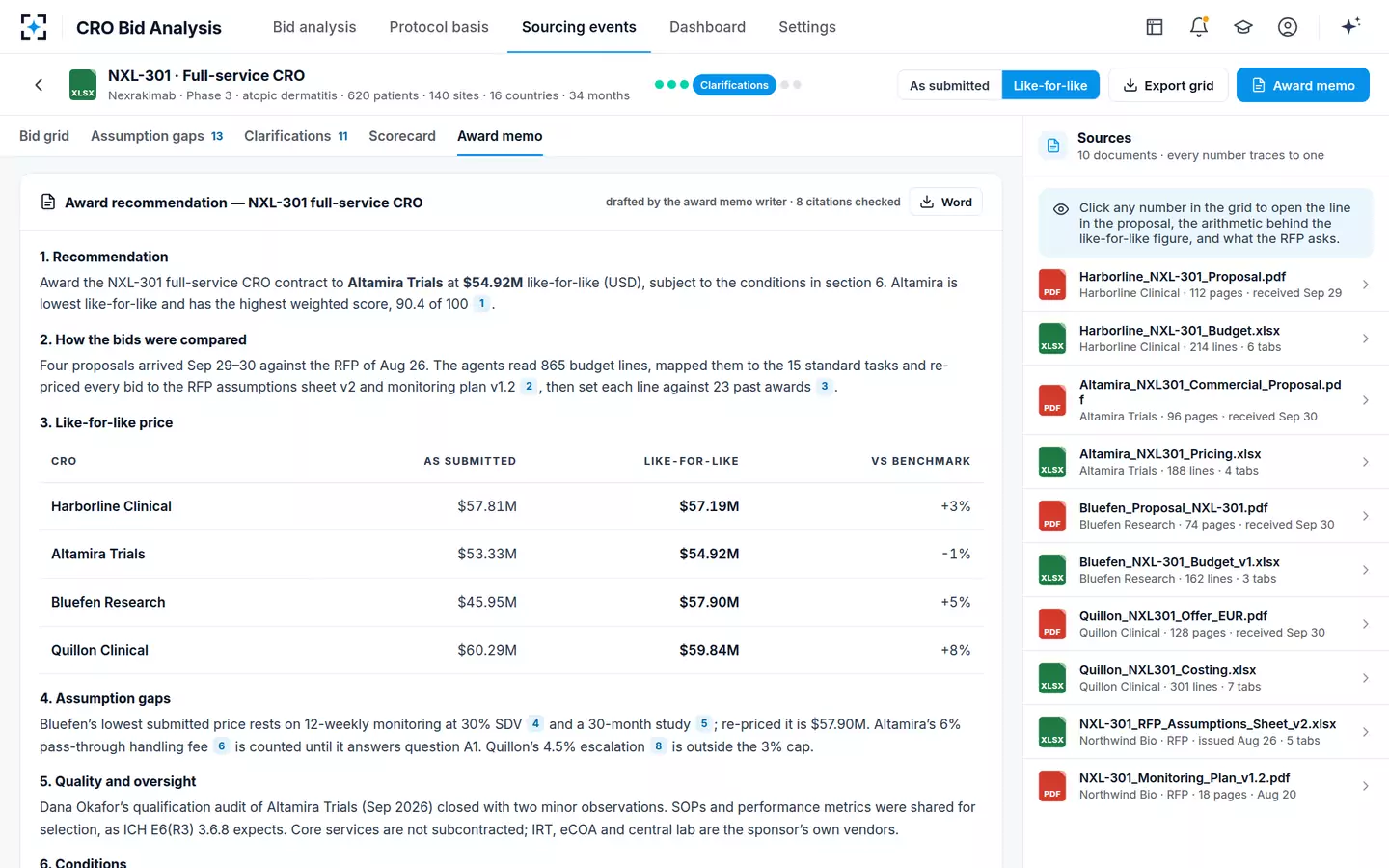This screenshot has width=1389, height=868.
Task: Expand Altamira_NXL301_Pricing.xlsx chevron
Action: (1365, 462)
